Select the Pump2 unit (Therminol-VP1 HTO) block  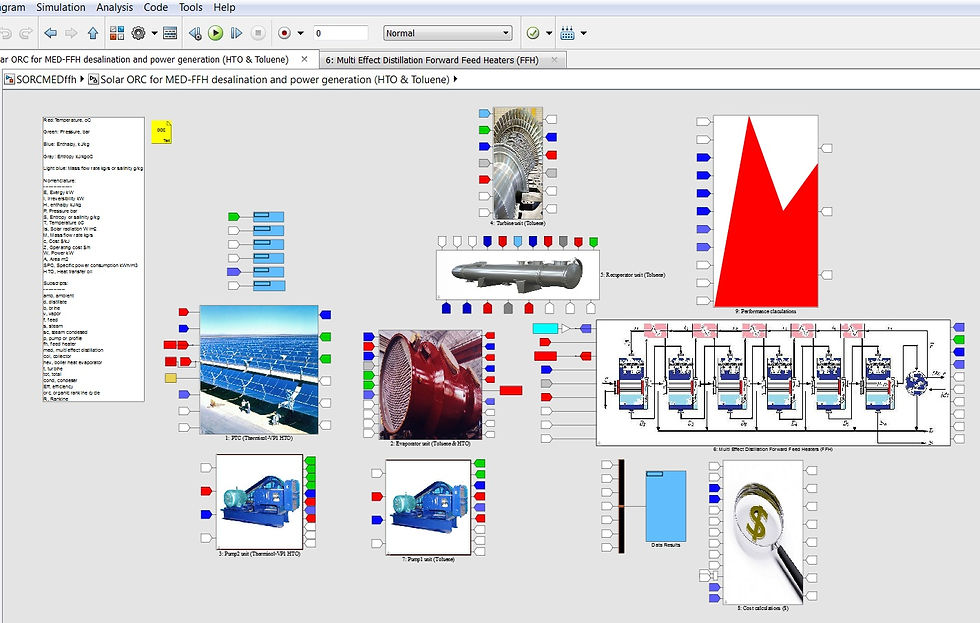pyautogui.click(x=259, y=502)
